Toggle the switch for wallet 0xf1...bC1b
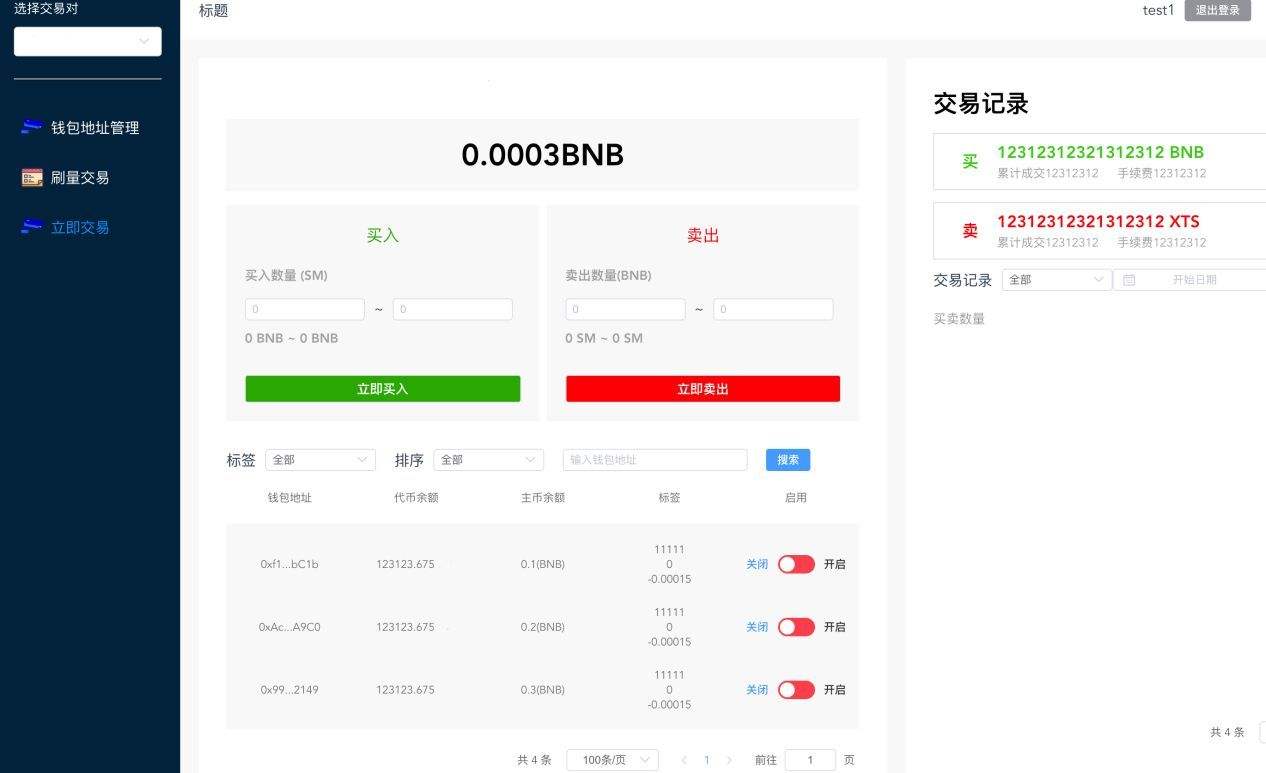Image resolution: width=1266 pixels, height=773 pixels. (x=795, y=564)
